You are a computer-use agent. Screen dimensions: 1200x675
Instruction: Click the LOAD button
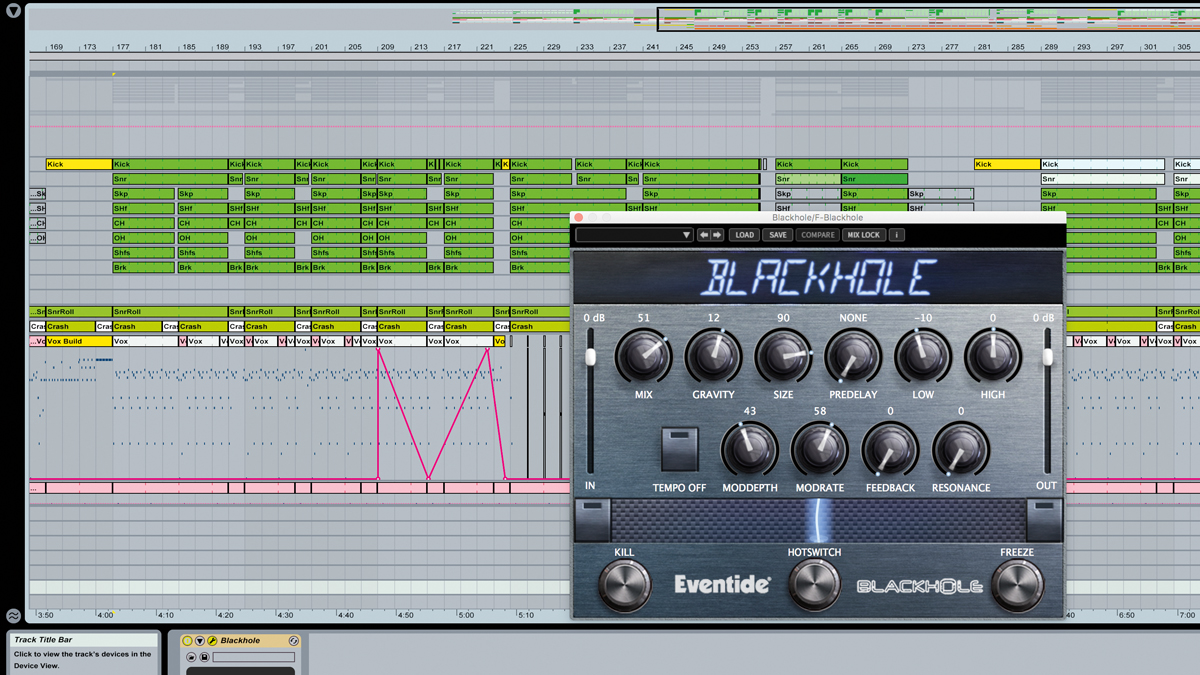click(x=744, y=235)
